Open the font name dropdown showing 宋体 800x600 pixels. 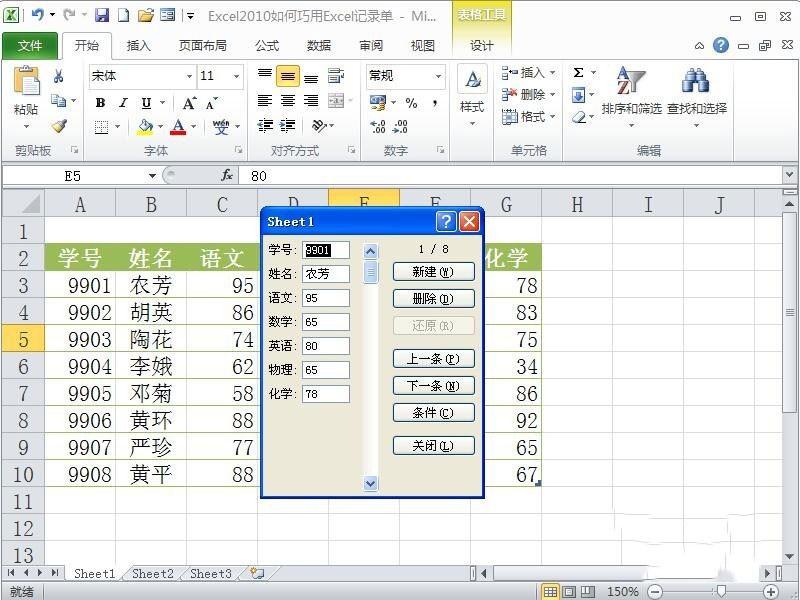click(139, 76)
